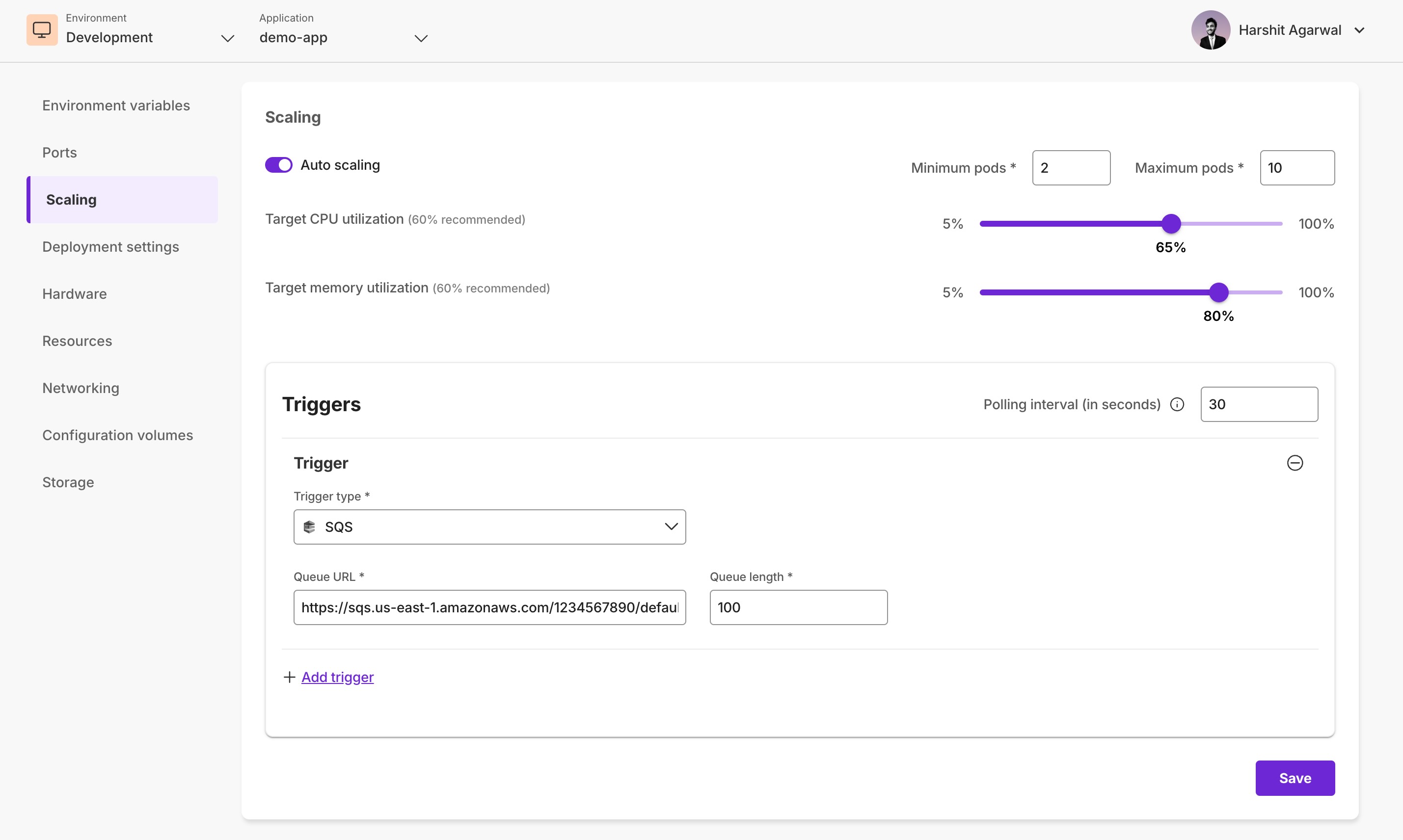Click the Harshit Agarwal profile chevron icon
Image resolution: width=1403 pixels, height=840 pixels.
coord(1361,30)
